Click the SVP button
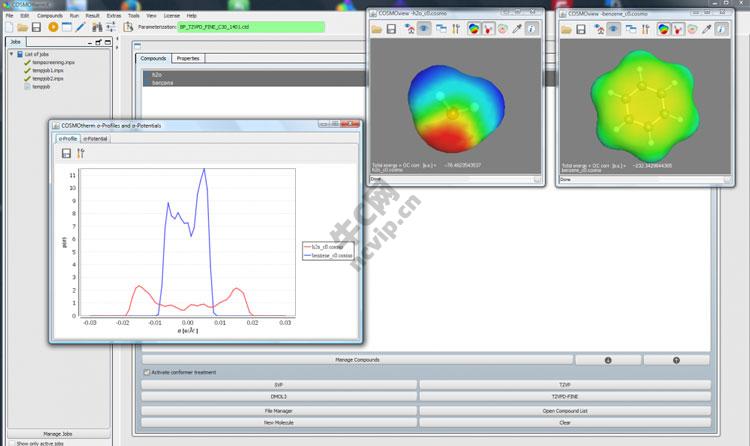Screen dimensions: 750x446 pyautogui.click(x=279, y=385)
